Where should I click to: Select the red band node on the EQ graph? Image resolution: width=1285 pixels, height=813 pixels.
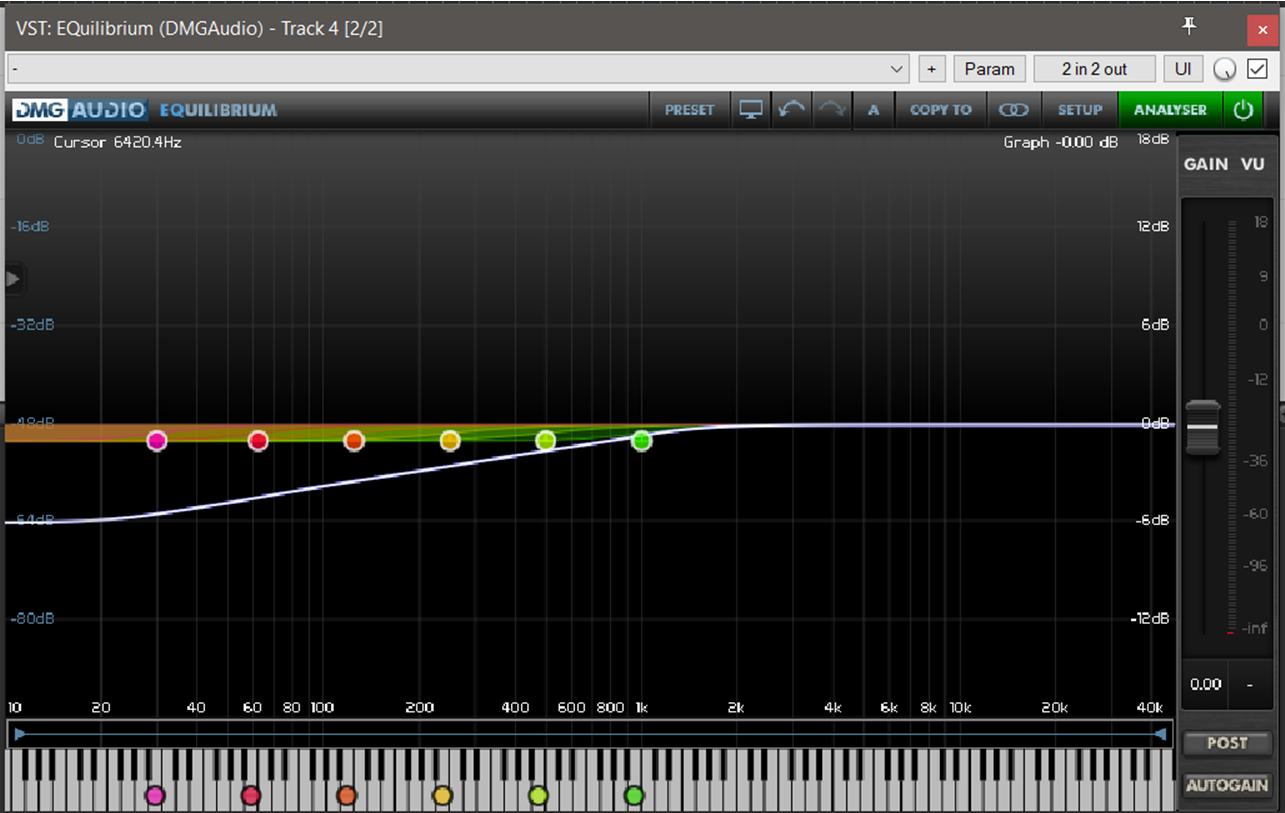[x=258, y=441]
